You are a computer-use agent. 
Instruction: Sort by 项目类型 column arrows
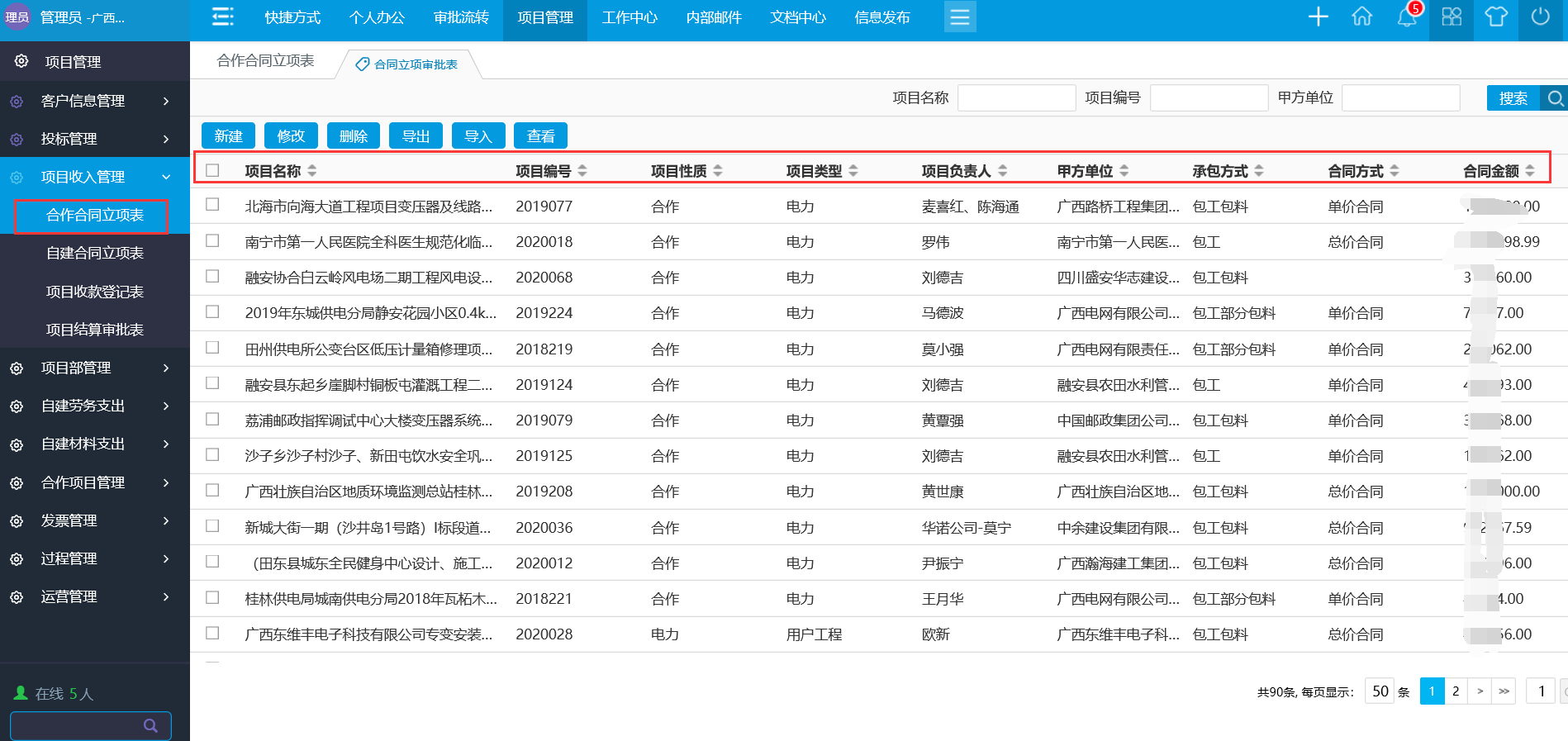853,170
